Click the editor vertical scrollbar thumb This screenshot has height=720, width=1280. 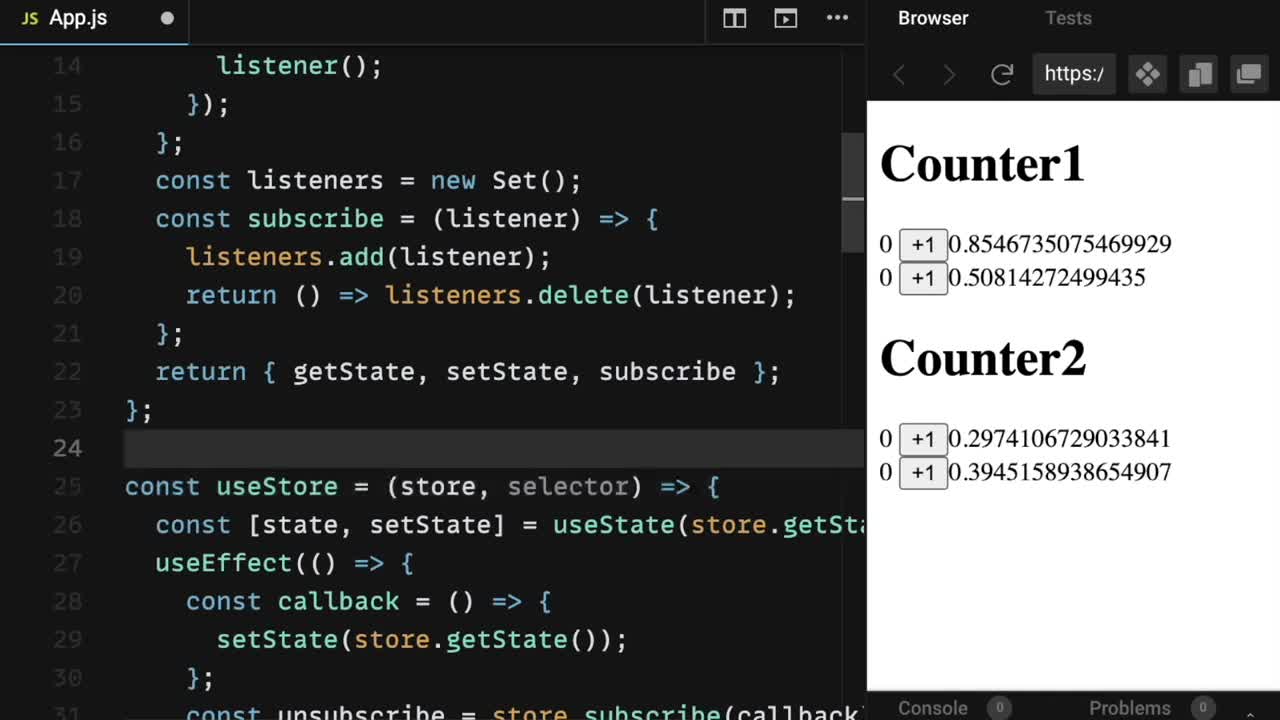click(x=853, y=190)
